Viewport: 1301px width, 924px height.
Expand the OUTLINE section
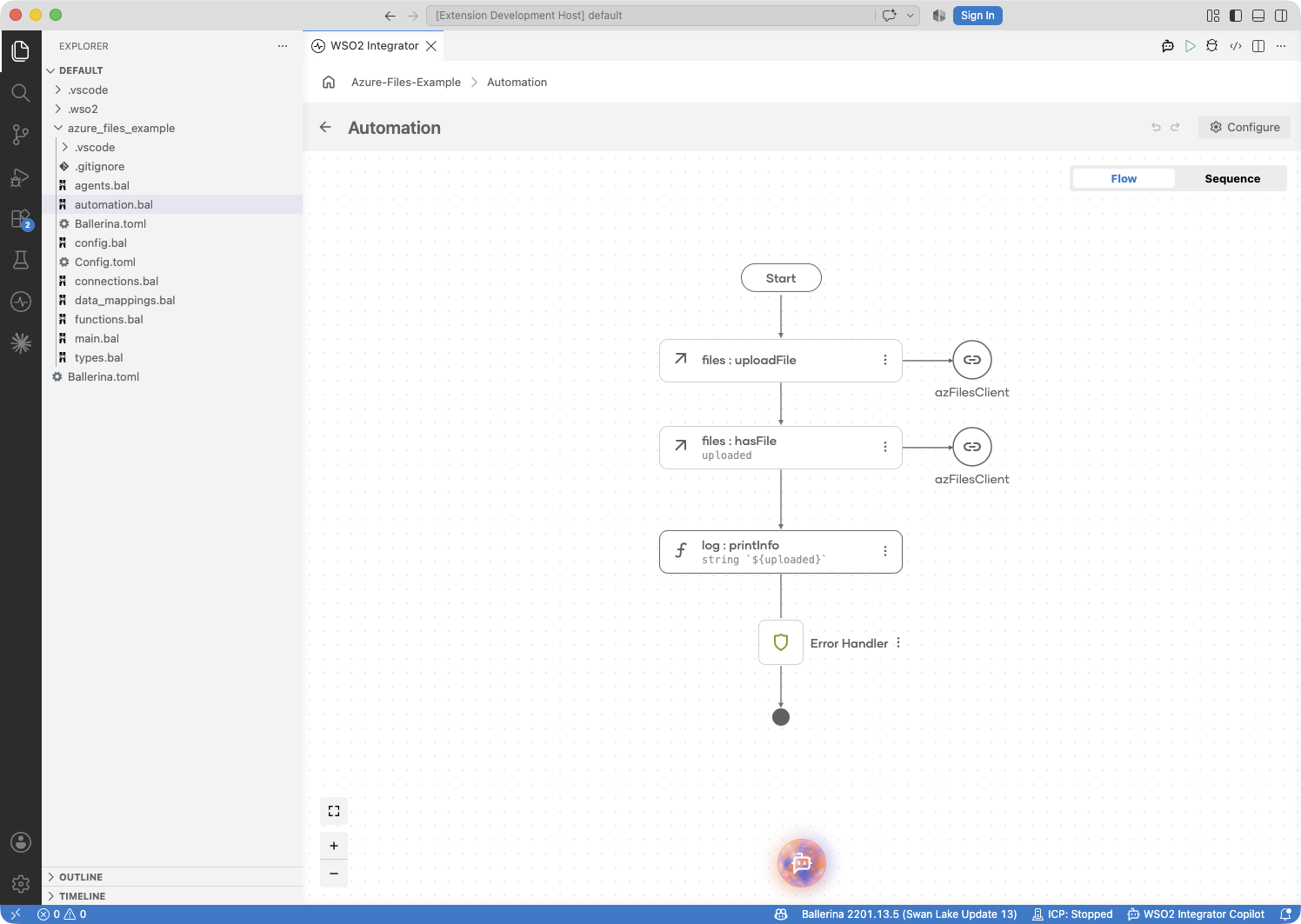[x=172, y=877]
